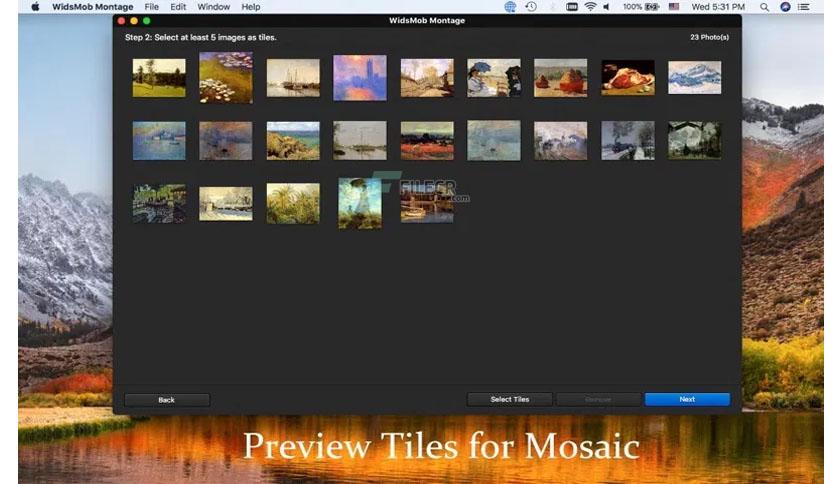Select the steamy train station thumbnail
Viewport: 836px width, 484px height.
[560, 141]
